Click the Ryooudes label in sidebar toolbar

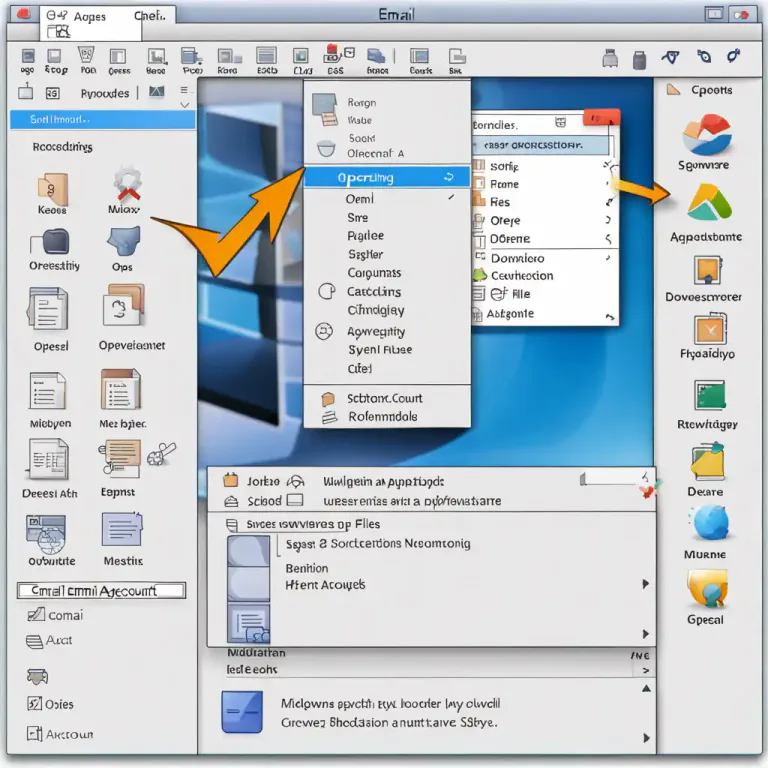click(x=105, y=93)
